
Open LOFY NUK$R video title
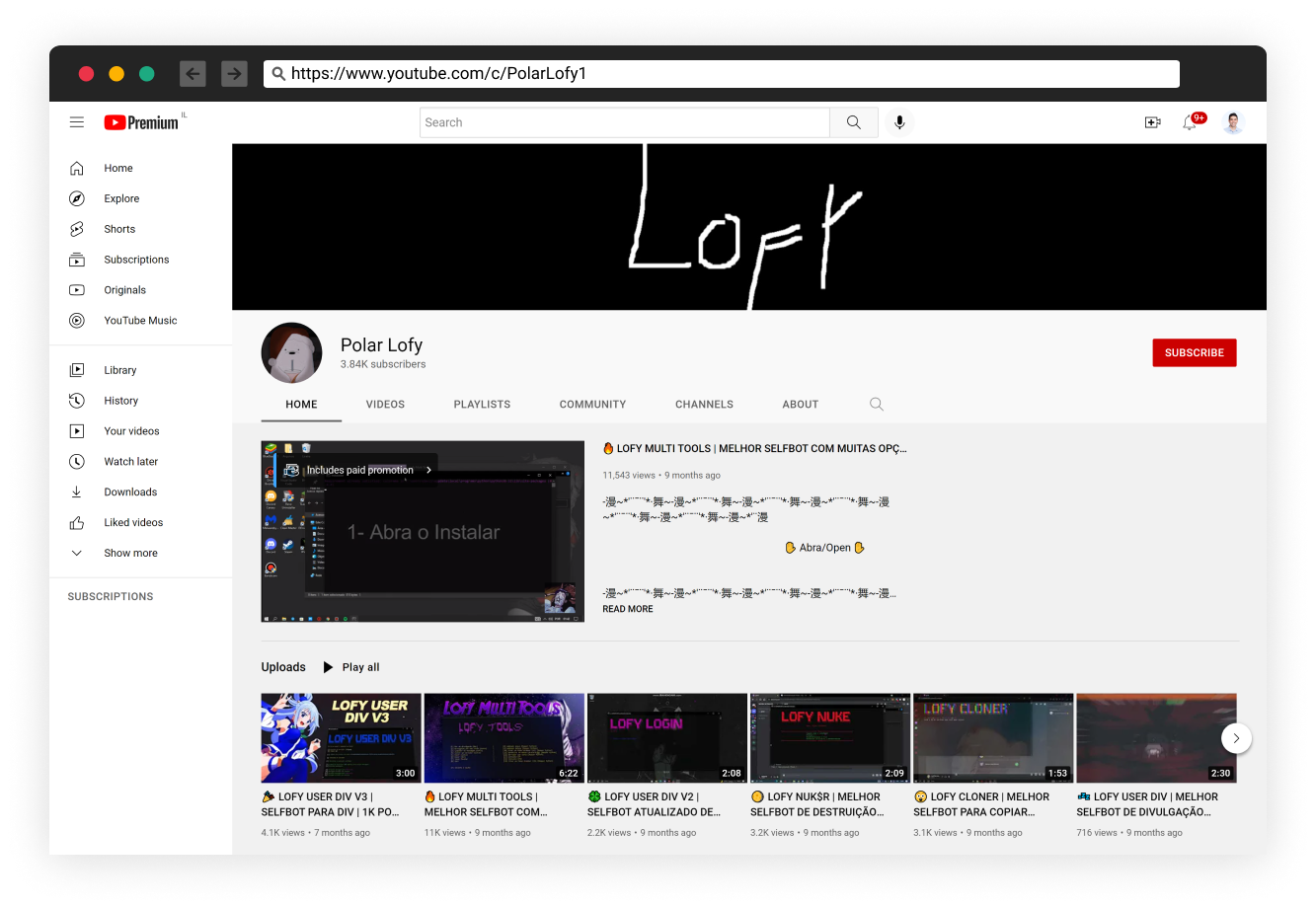(x=818, y=804)
